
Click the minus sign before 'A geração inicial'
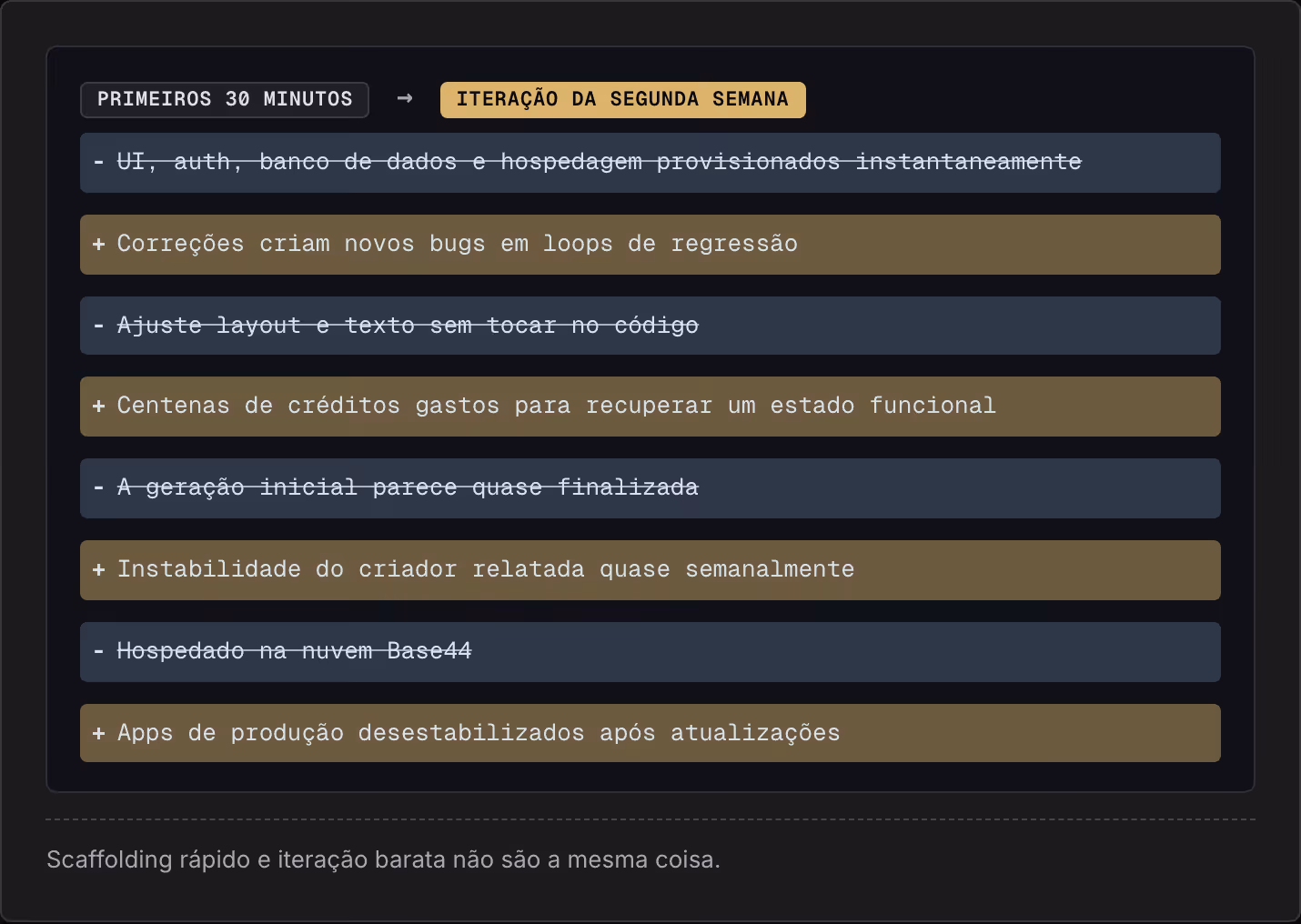coord(98,487)
